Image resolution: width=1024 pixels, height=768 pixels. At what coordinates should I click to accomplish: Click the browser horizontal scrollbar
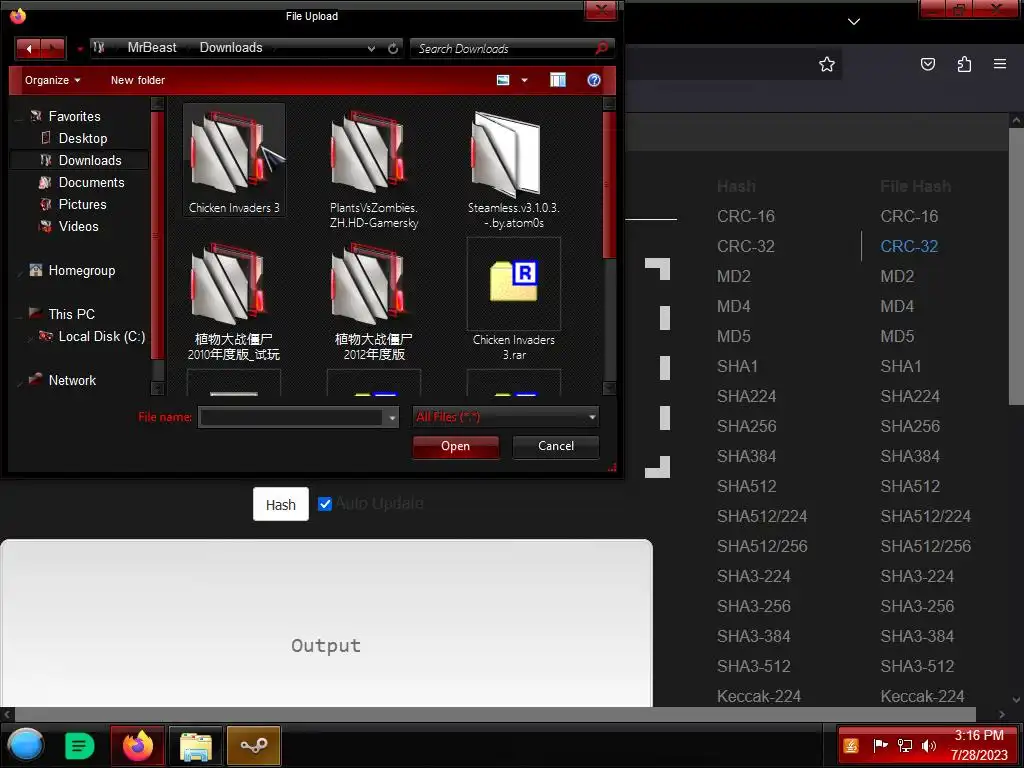click(x=495, y=714)
